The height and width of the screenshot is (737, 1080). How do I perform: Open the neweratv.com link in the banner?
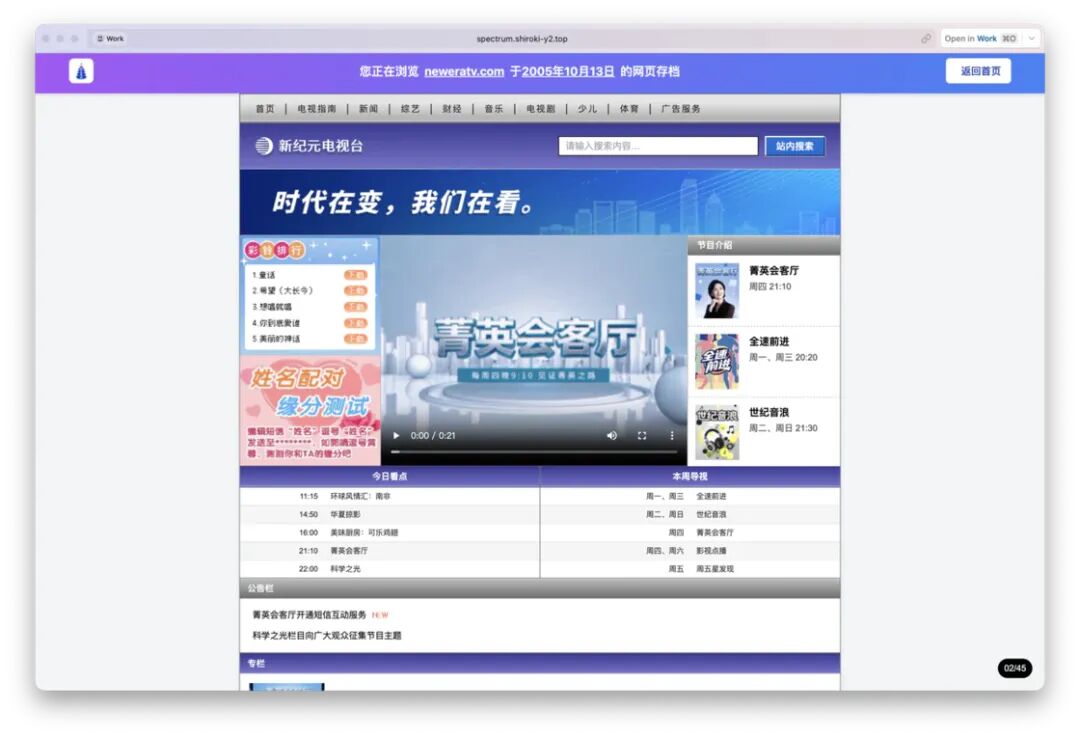click(x=464, y=71)
